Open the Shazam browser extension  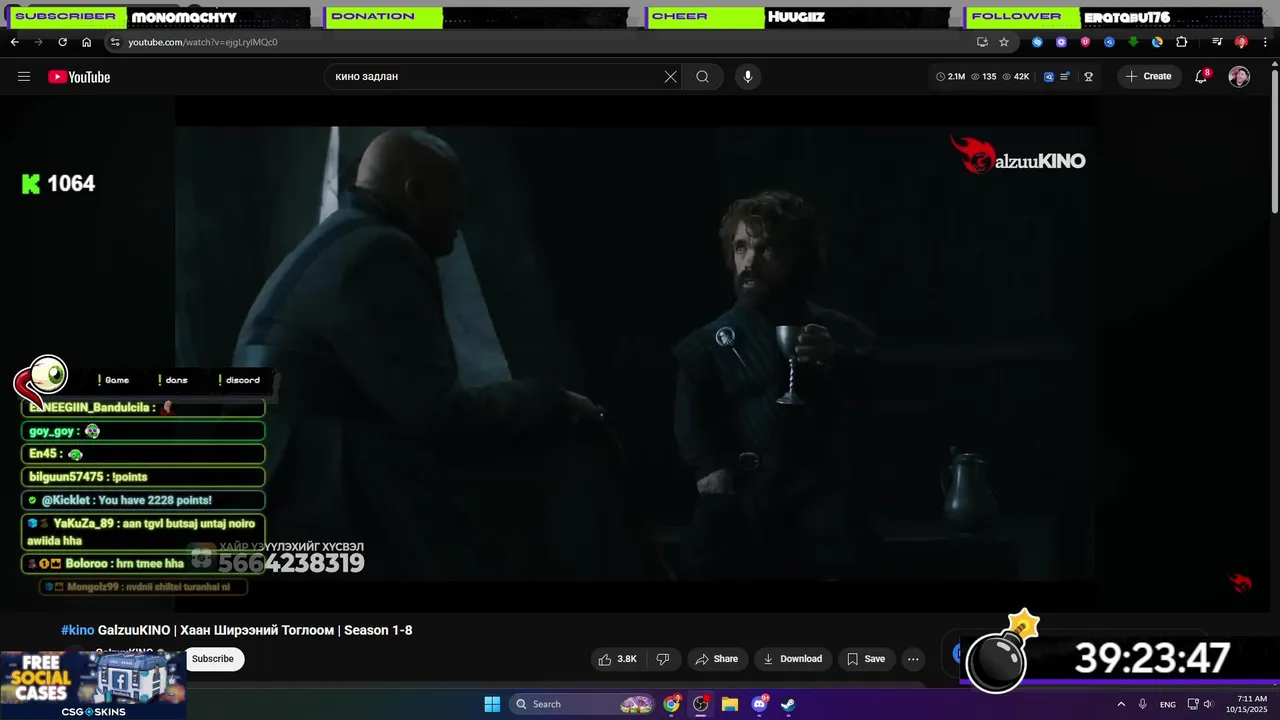tap(1037, 42)
